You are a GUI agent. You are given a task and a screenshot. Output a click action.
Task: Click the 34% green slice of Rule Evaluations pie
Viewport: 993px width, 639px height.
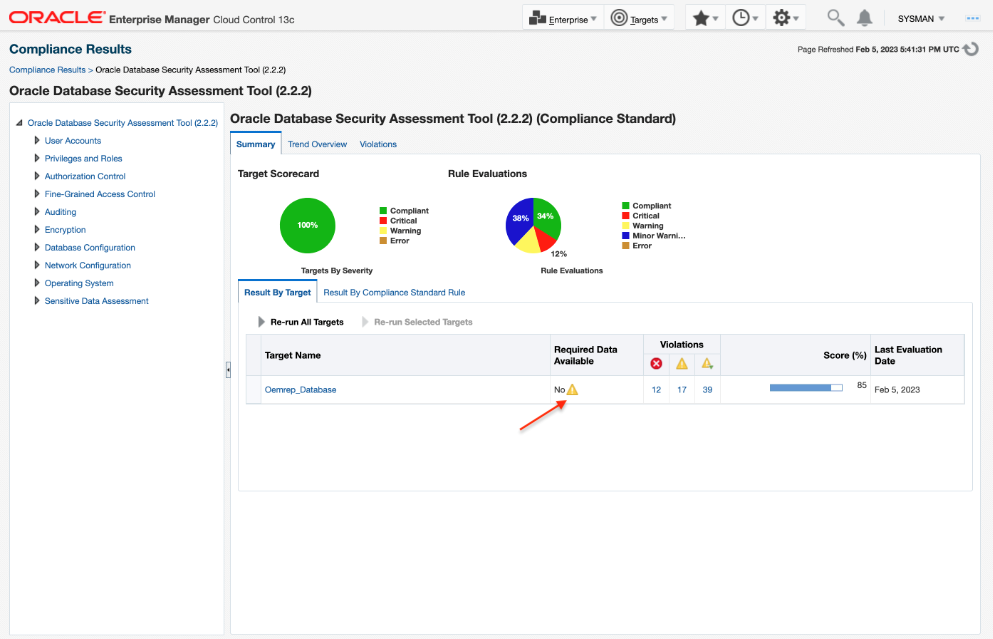546,217
